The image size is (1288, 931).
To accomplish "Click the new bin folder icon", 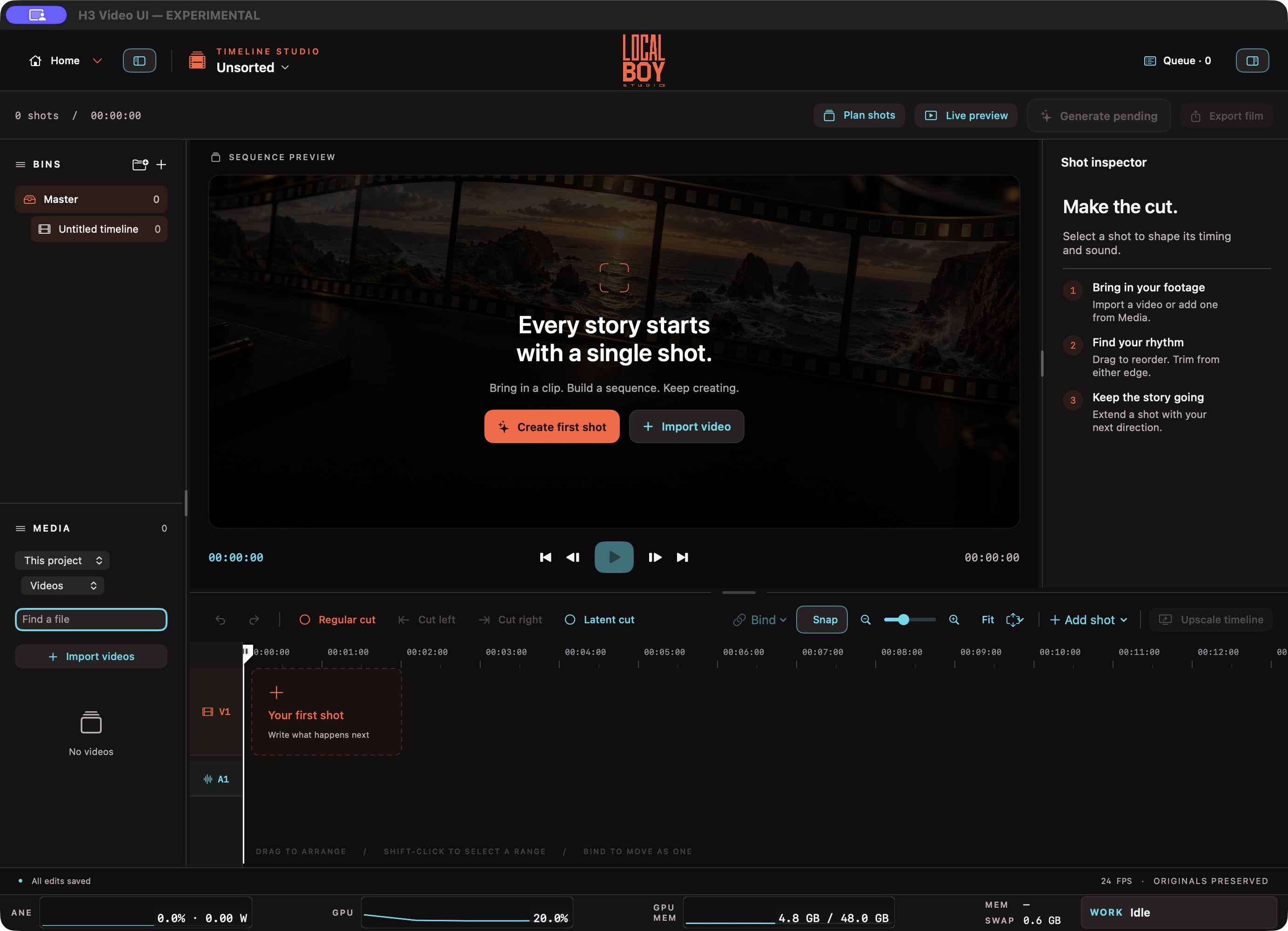I will [x=140, y=165].
